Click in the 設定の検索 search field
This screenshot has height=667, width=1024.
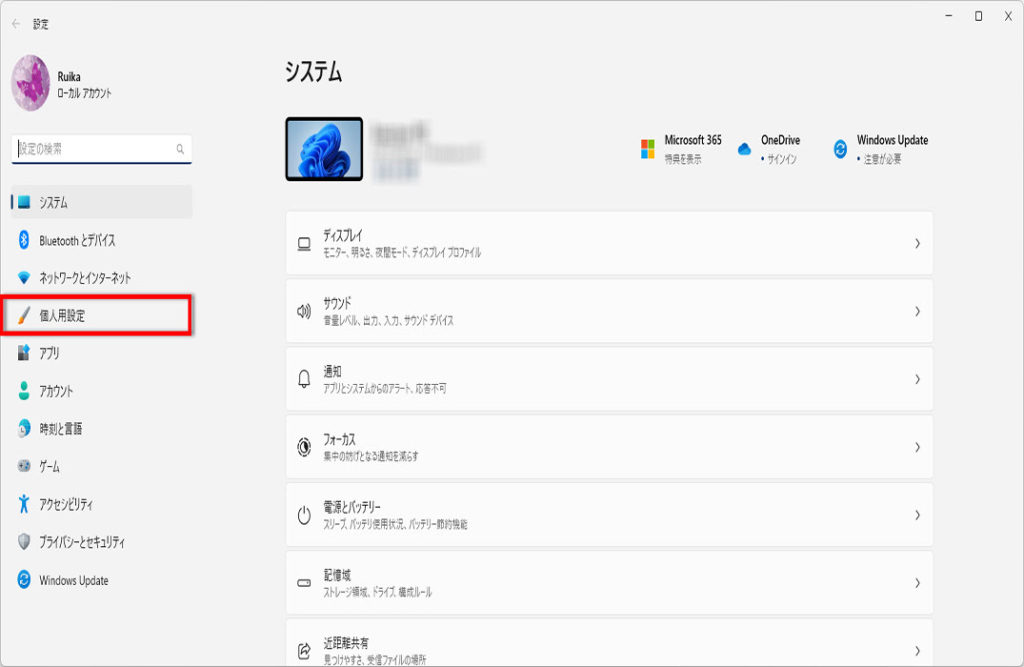click(x=96, y=149)
